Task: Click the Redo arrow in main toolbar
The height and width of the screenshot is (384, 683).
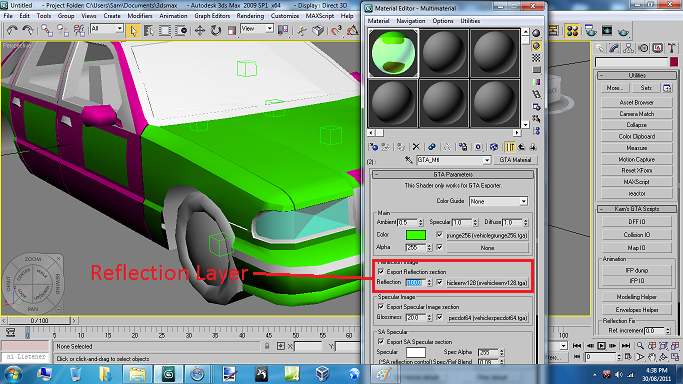Action: (27, 30)
